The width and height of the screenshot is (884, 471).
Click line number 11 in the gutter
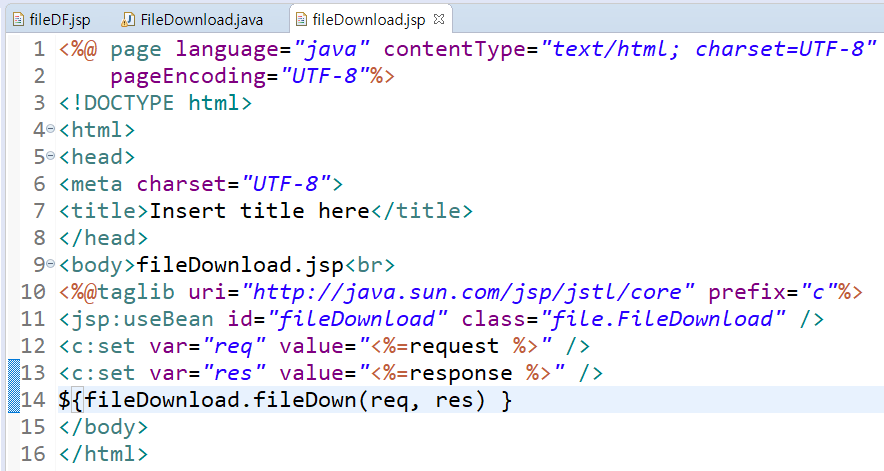(x=33, y=319)
